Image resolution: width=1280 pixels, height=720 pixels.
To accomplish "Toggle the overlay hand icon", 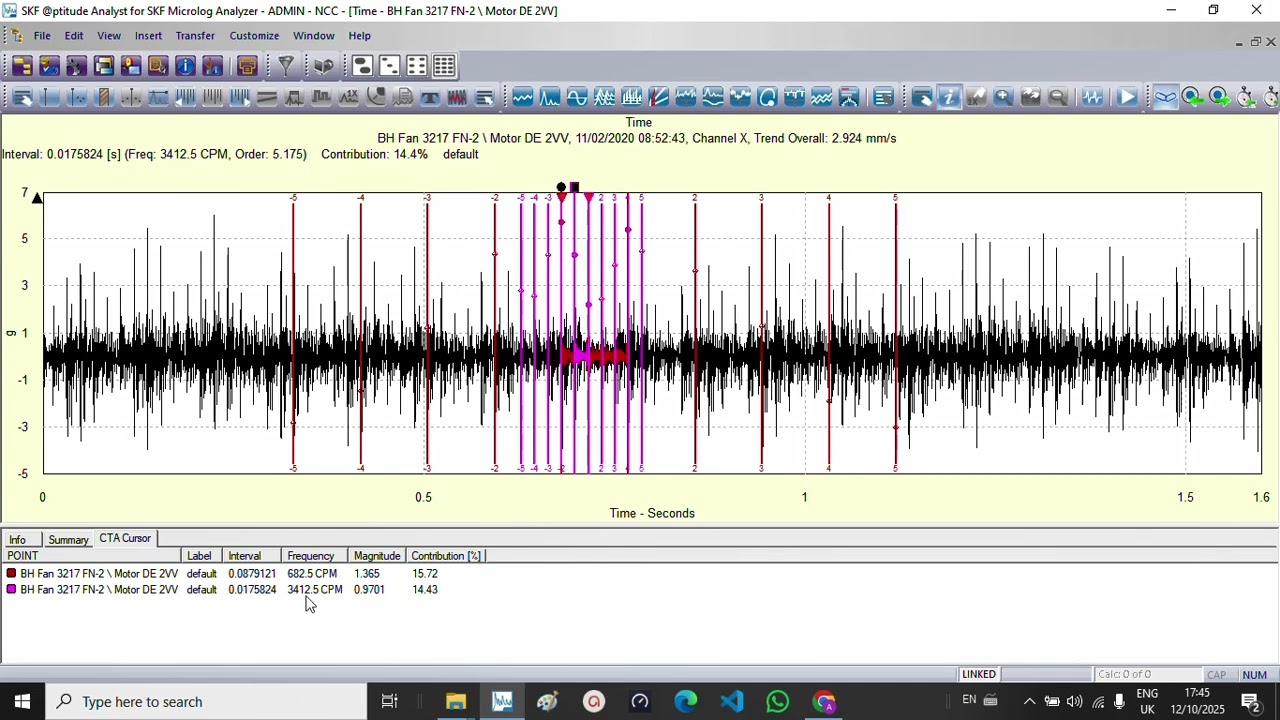I will pyautogui.click(x=922, y=97).
